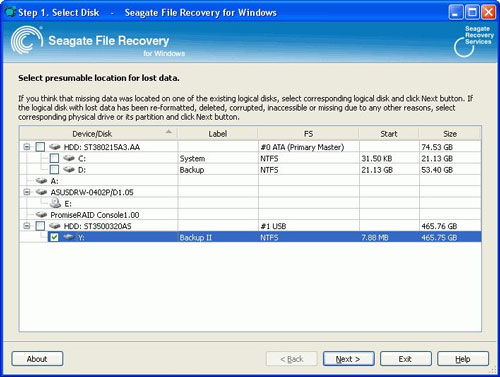Tick the D: Backup partition checkbox

coord(54,169)
